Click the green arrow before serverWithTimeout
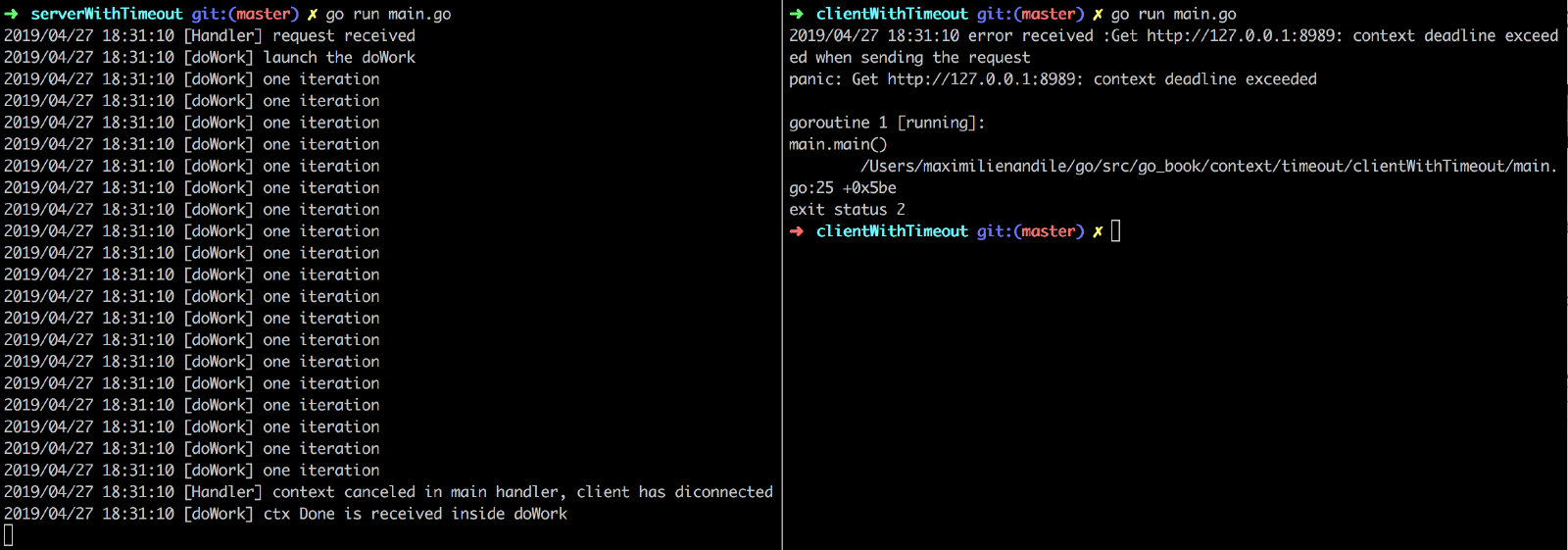The width and height of the screenshot is (1568, 550). coord(12,14)
